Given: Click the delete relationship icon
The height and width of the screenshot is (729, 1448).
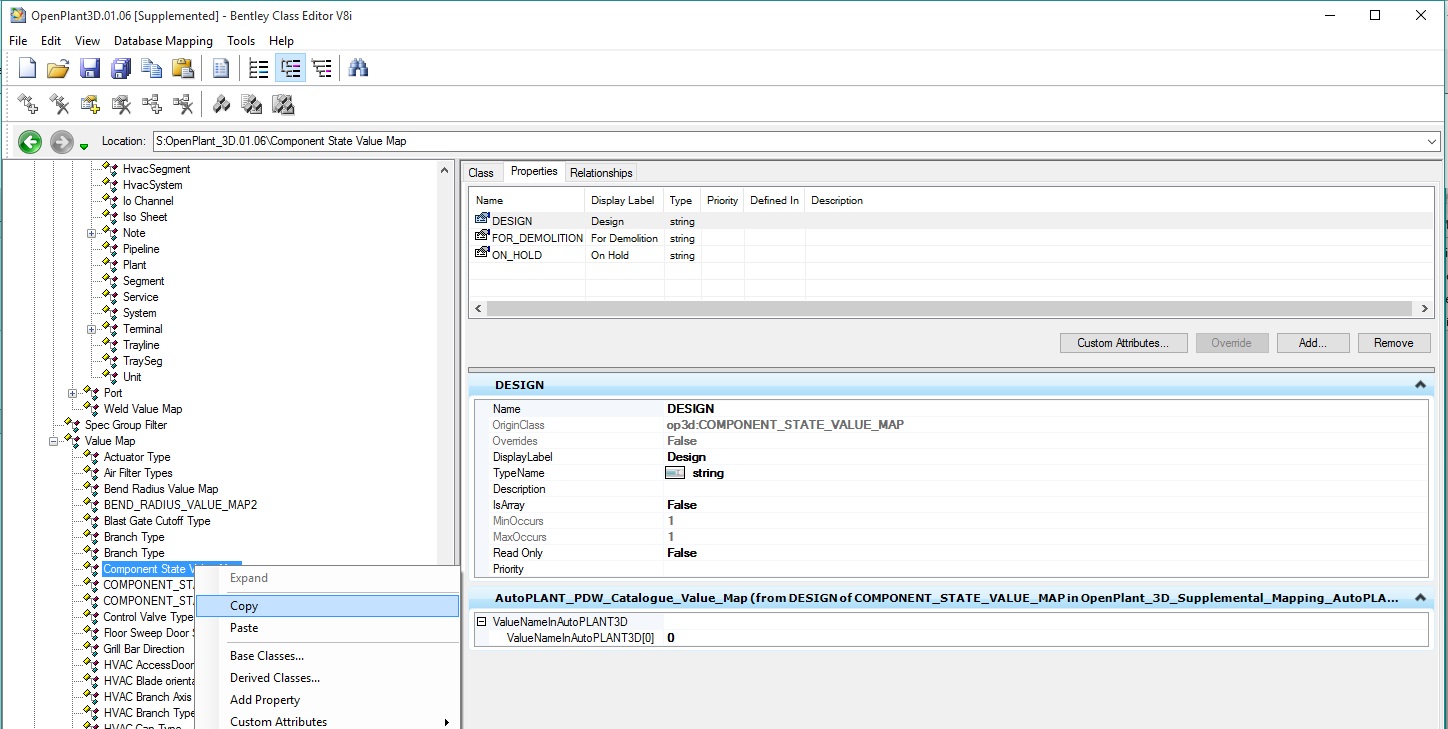Looking at the screenshot, I should click(x=183, y=104).
